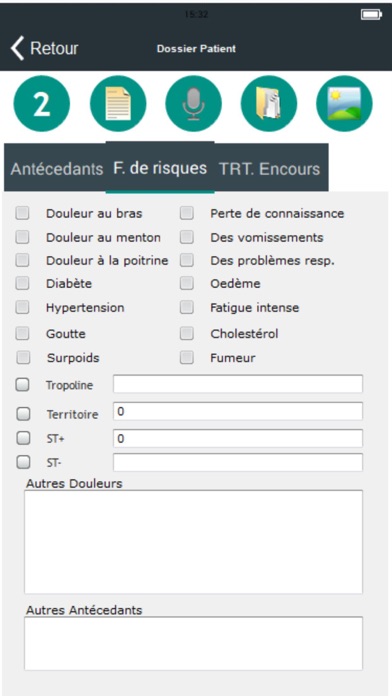Open the TRT. Encours tab
This screenshot has height=696, width=392.
click(x=270, y=169)
